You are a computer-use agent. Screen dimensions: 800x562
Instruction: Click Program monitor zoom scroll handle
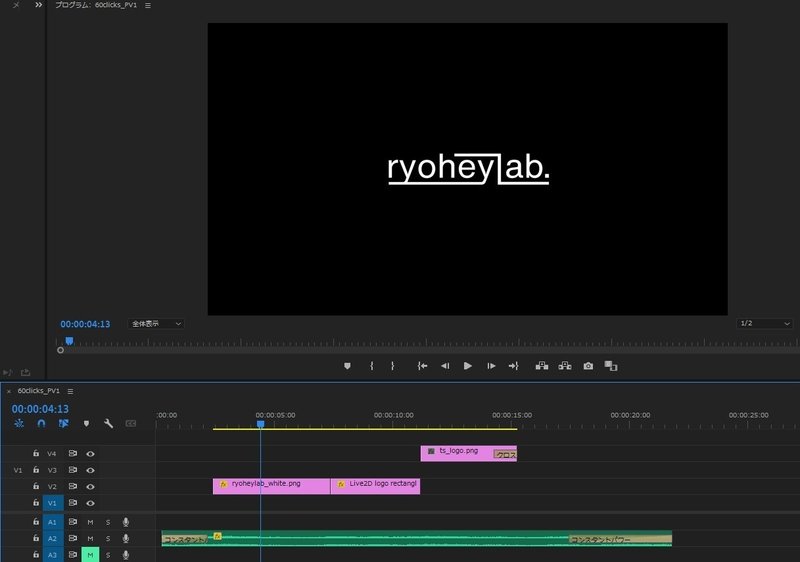(x=60, y=350)
